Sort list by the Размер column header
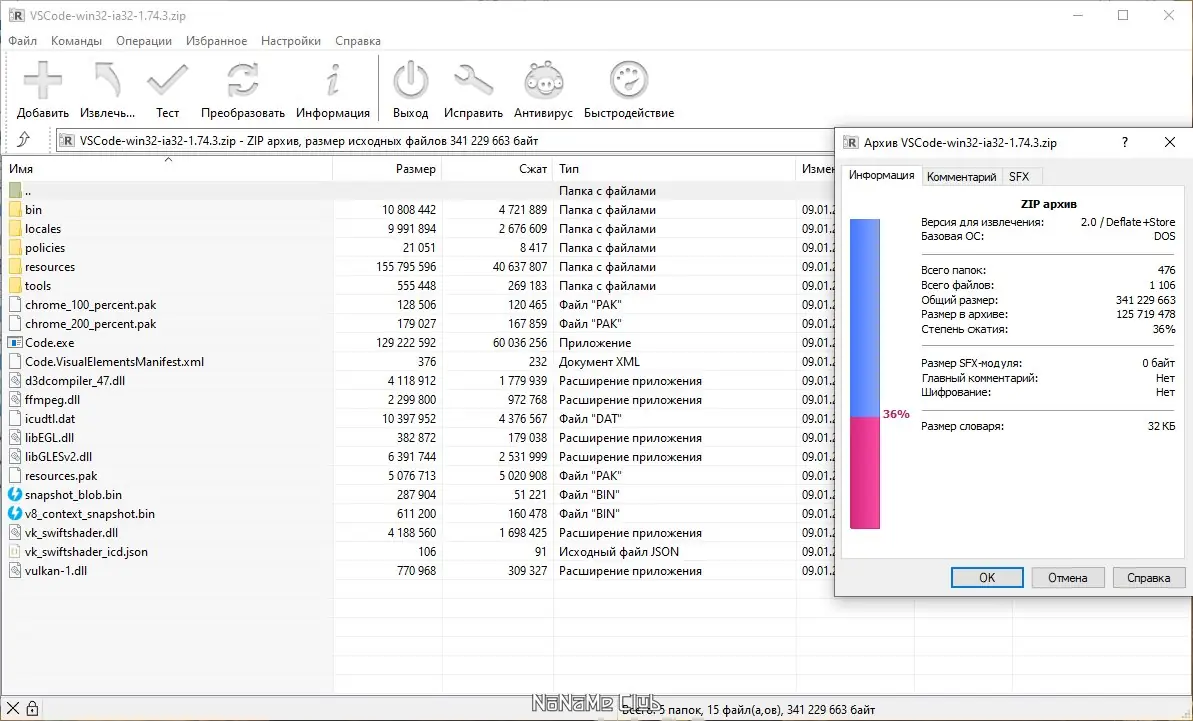This screenshot has height=721, width=1193. tap(387, 169)
